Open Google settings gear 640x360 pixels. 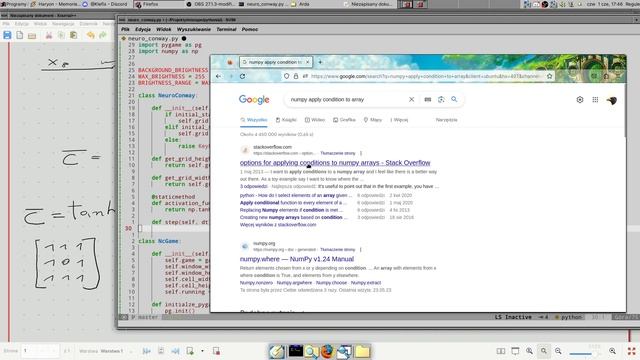(580, 100)
